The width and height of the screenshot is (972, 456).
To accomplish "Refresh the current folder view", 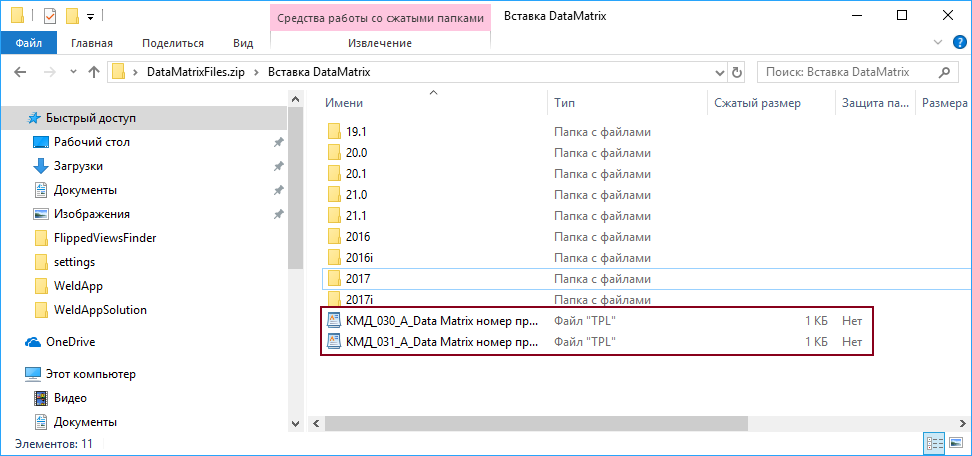I will 737,72.
